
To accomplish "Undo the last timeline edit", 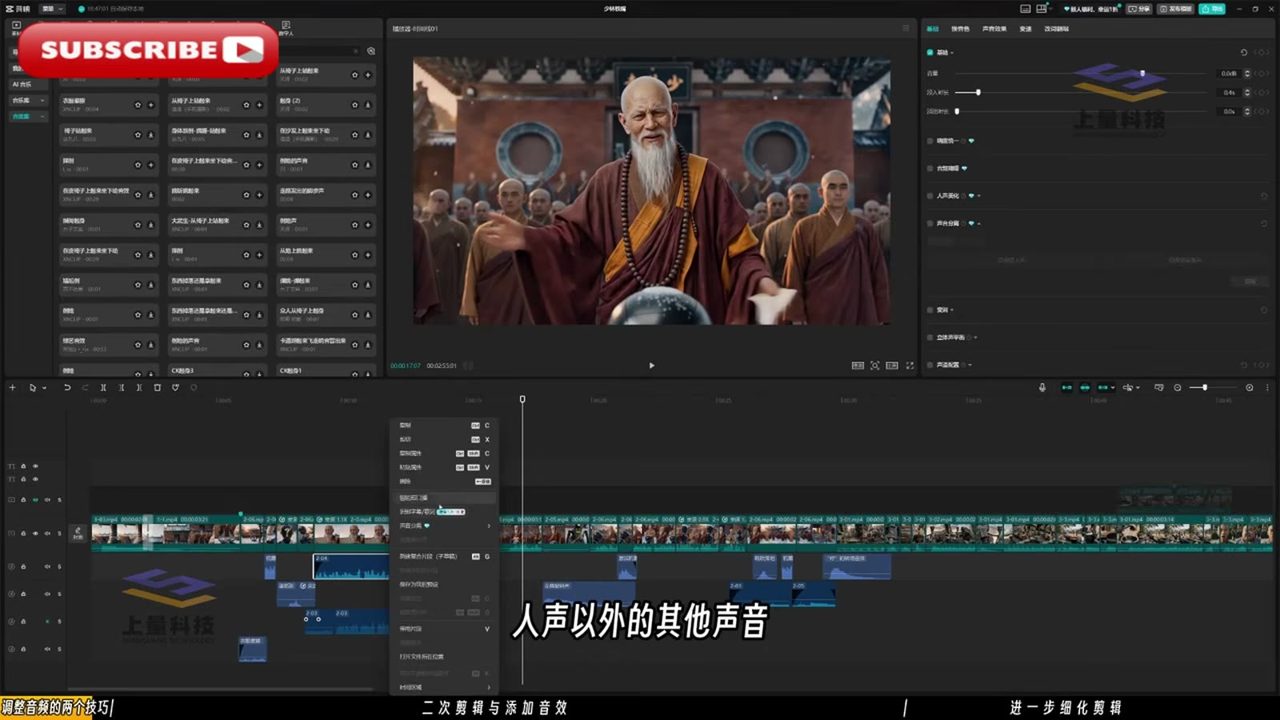I will [x=67, y=387].
